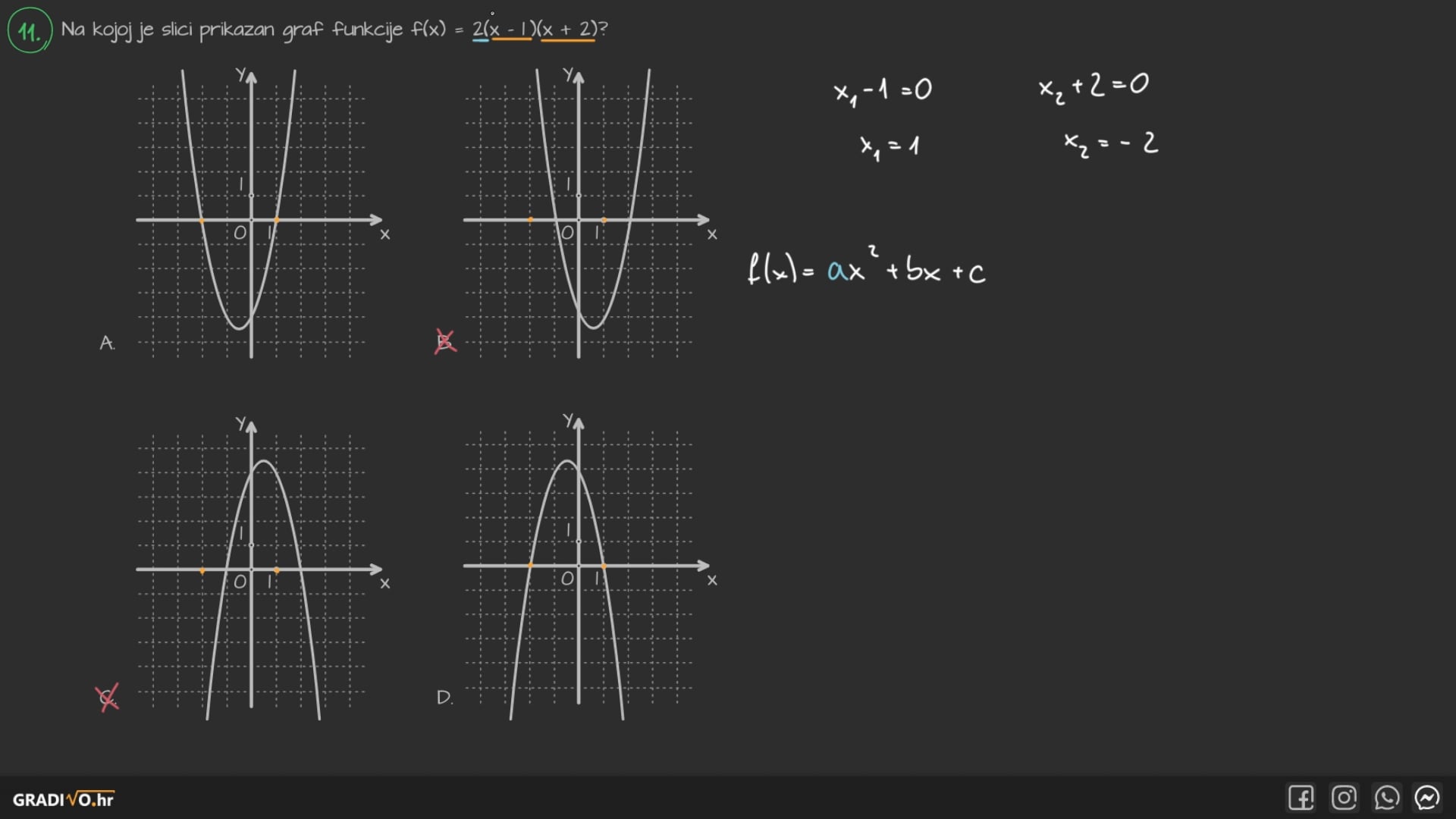Select answer option D label
This screenshot has width=1456, height=819.
click(x=444, y=697)
